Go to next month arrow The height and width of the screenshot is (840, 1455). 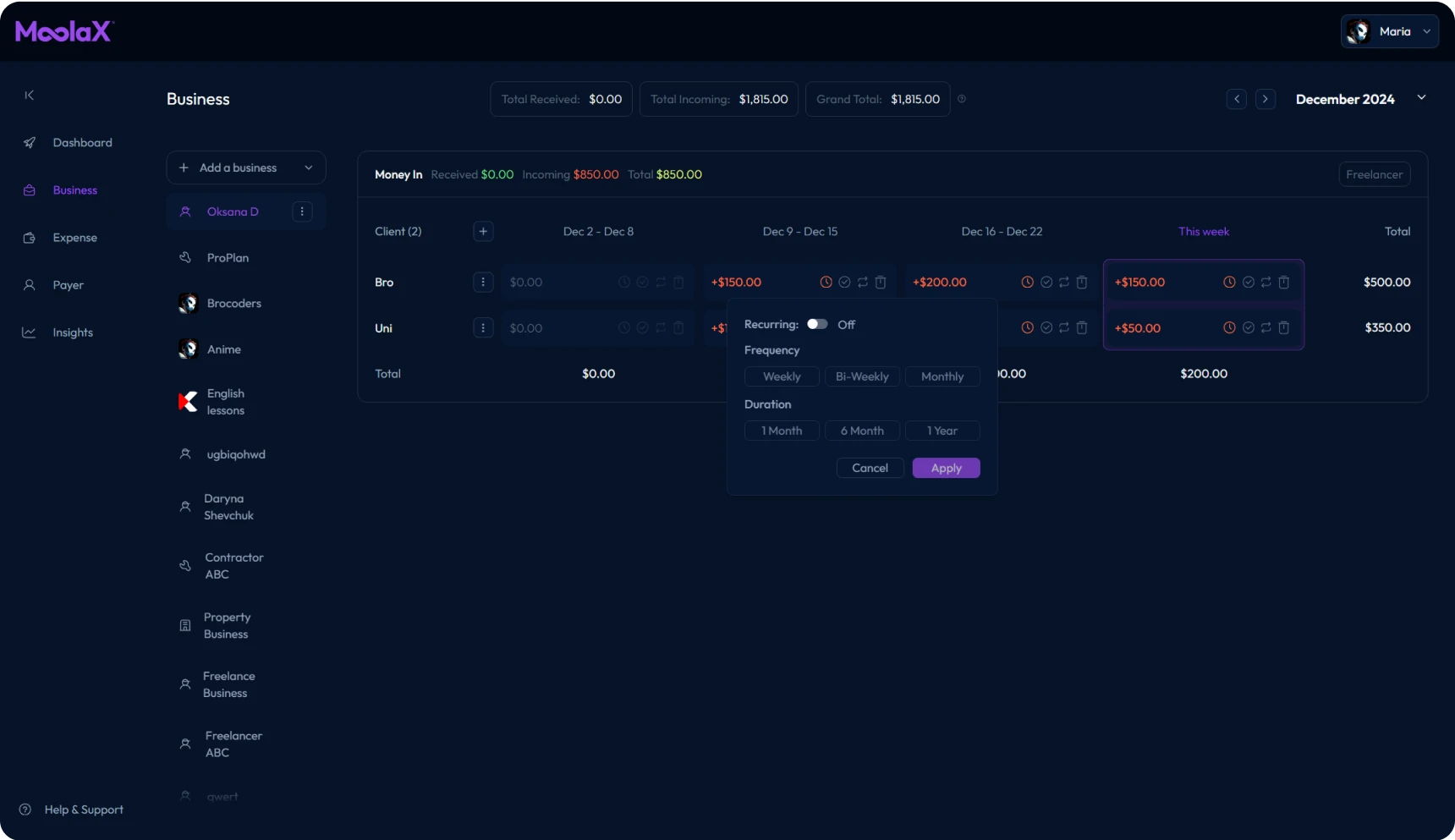tap(1266, 99)
